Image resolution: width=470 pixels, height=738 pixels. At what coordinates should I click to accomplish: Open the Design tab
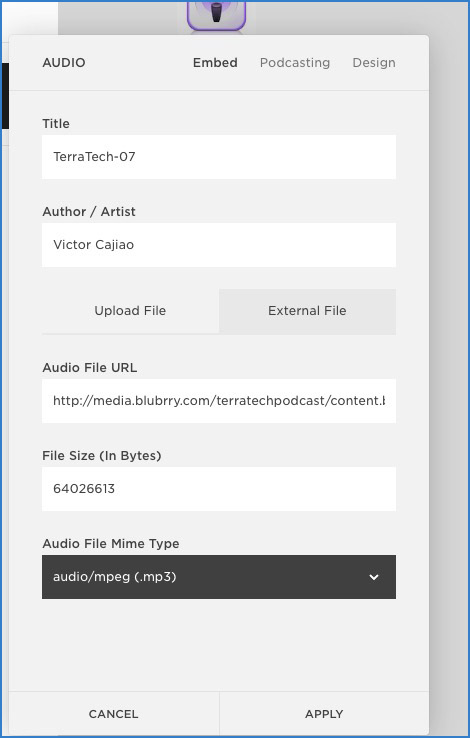point(374,63)
